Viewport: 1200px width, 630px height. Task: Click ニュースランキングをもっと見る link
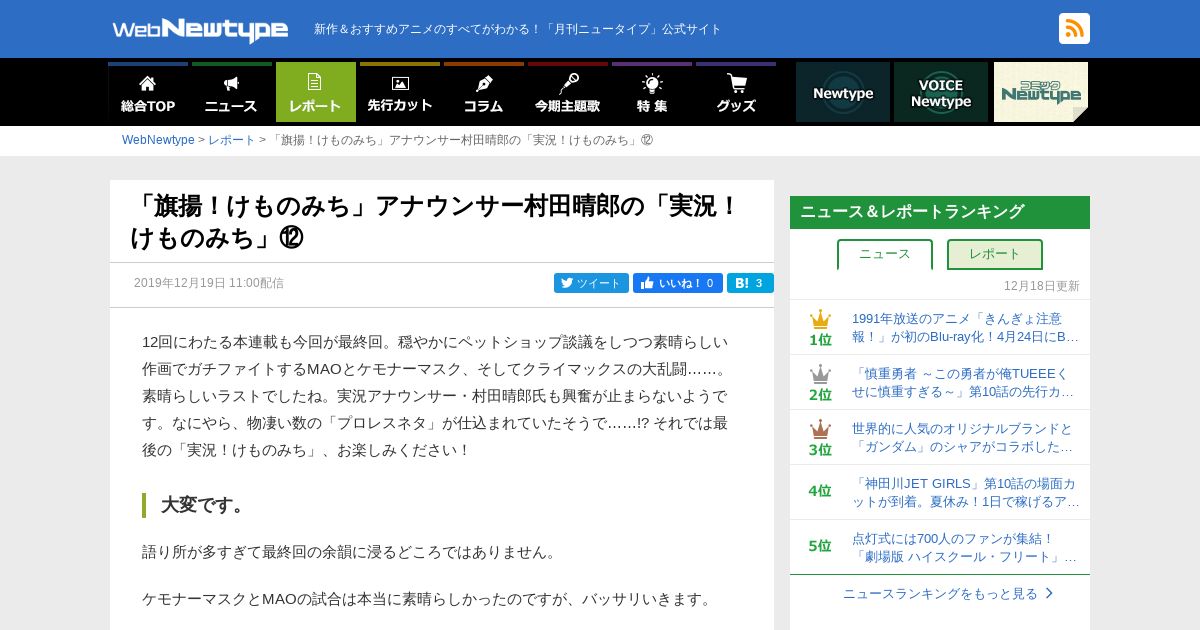(x=940, y=594)
